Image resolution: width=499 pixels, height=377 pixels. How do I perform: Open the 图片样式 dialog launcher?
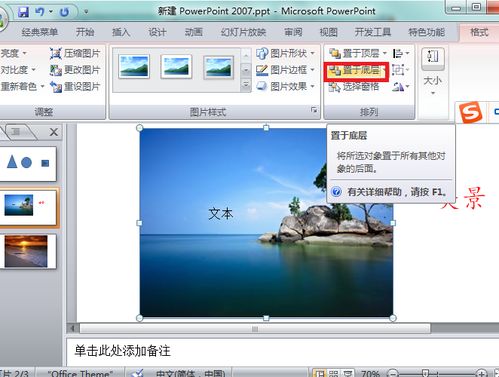[314, 110]
